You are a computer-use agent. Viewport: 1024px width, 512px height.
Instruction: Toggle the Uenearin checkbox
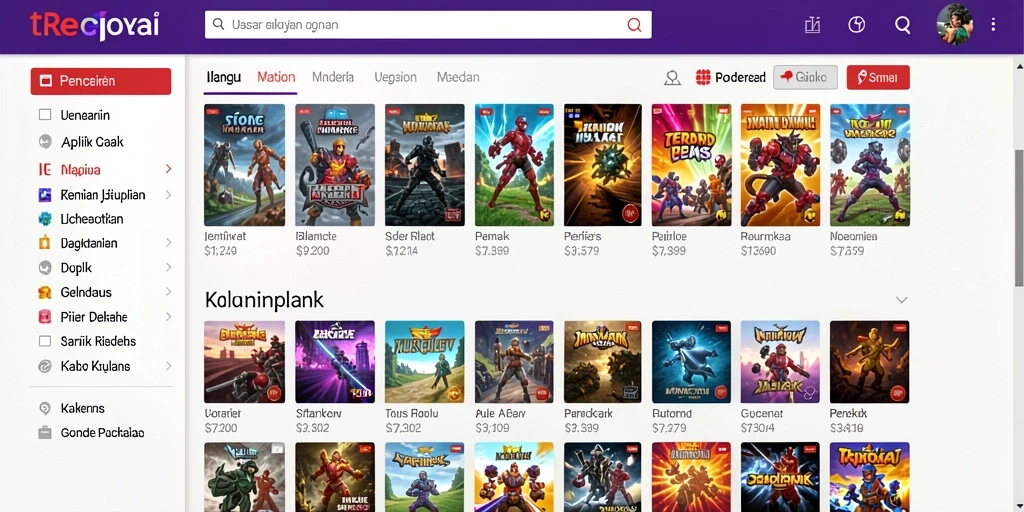[x=45, y=115]
